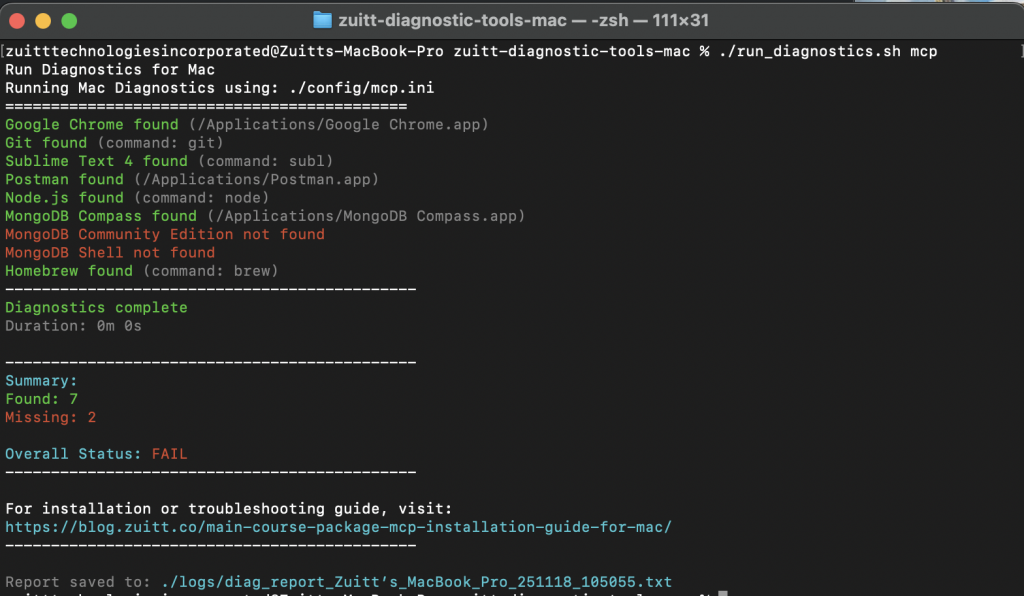
Task: Zoom the Terminal window with green button
Action: (x=69, y=20)
